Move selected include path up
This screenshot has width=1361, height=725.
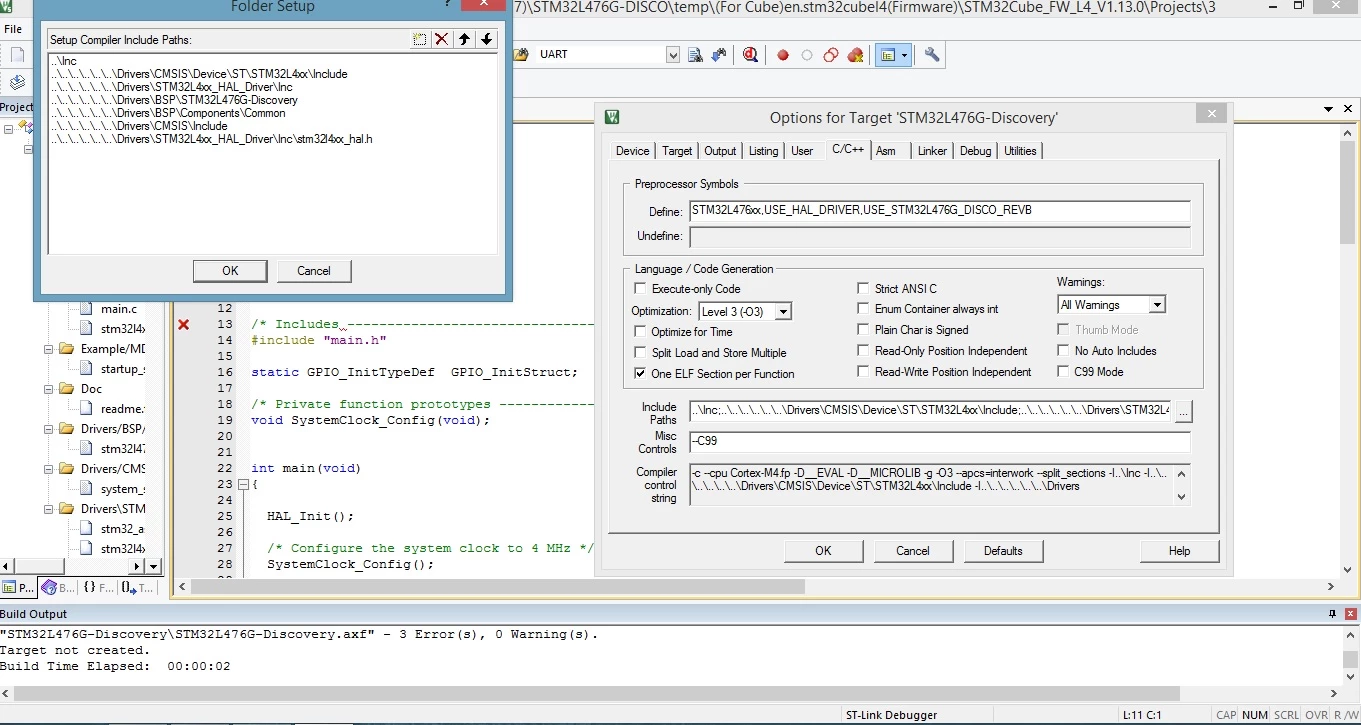(464, 39)
